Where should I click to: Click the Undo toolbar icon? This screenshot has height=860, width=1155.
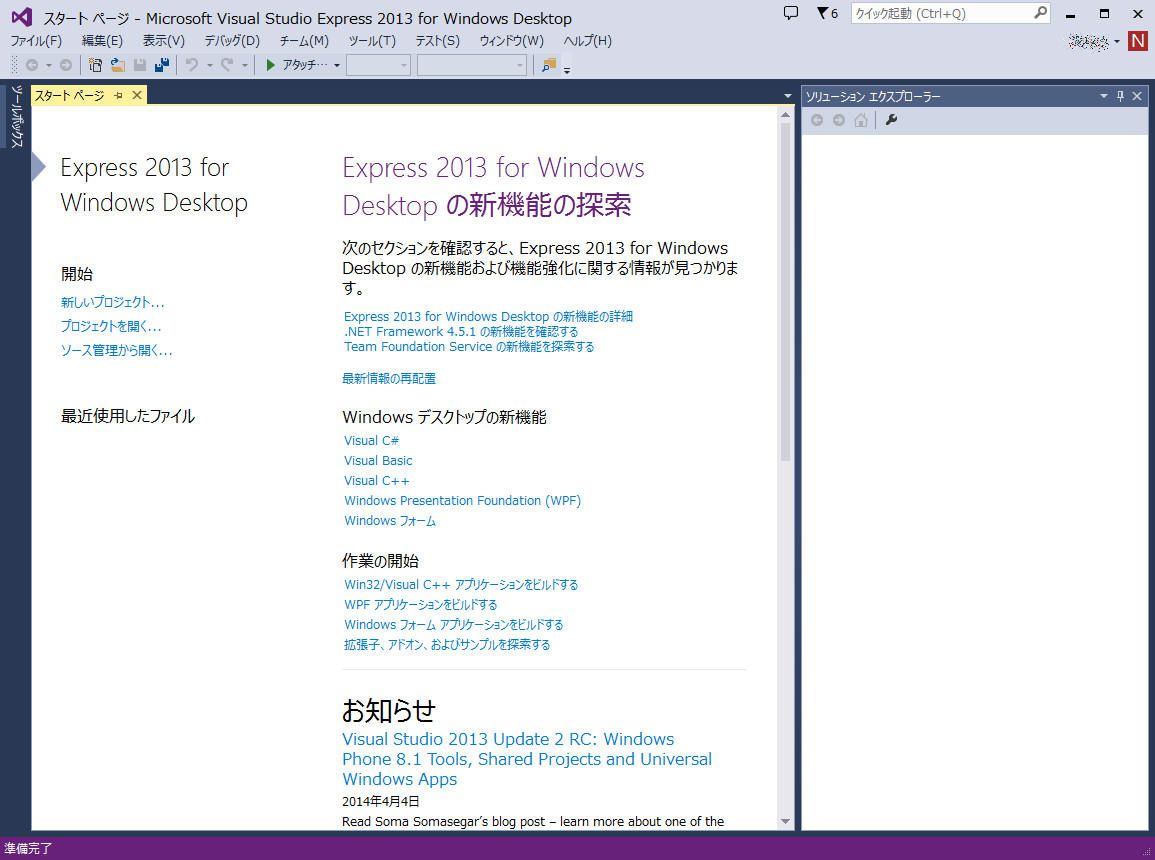tap(192, 65)
